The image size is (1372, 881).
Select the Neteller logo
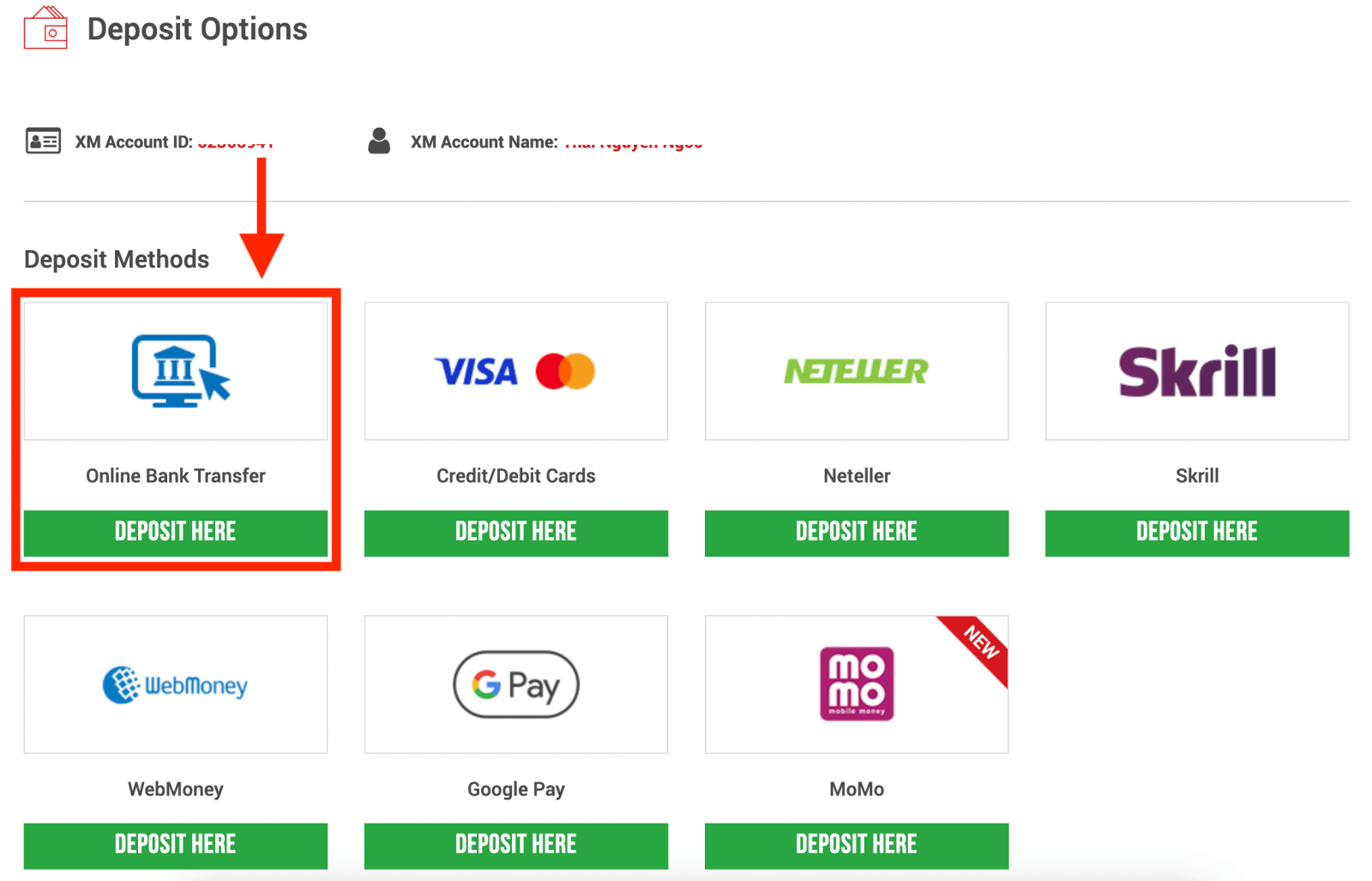coord(855,371)
